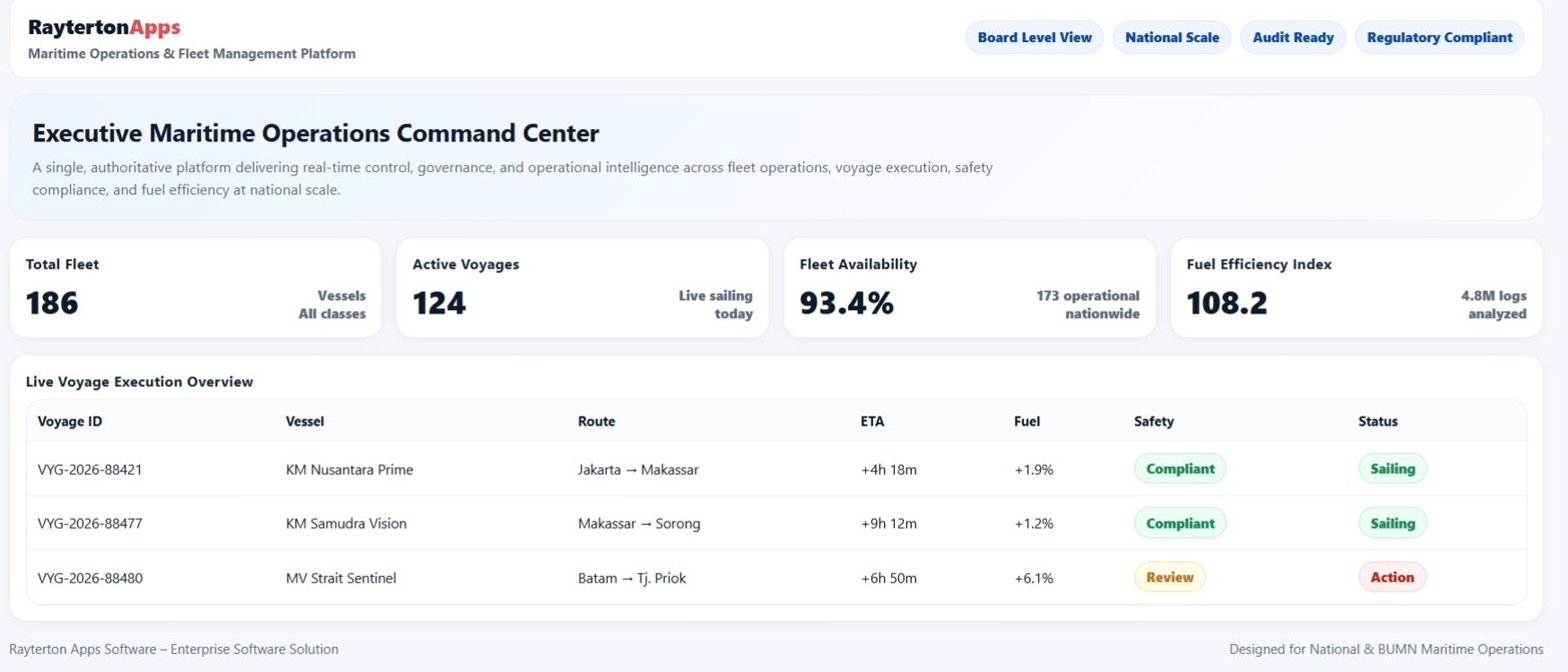Image resolution: width=1568 pixels, height=672 pixels.
Task: Select the Board Level View pill
Action: pos(1034,38)
